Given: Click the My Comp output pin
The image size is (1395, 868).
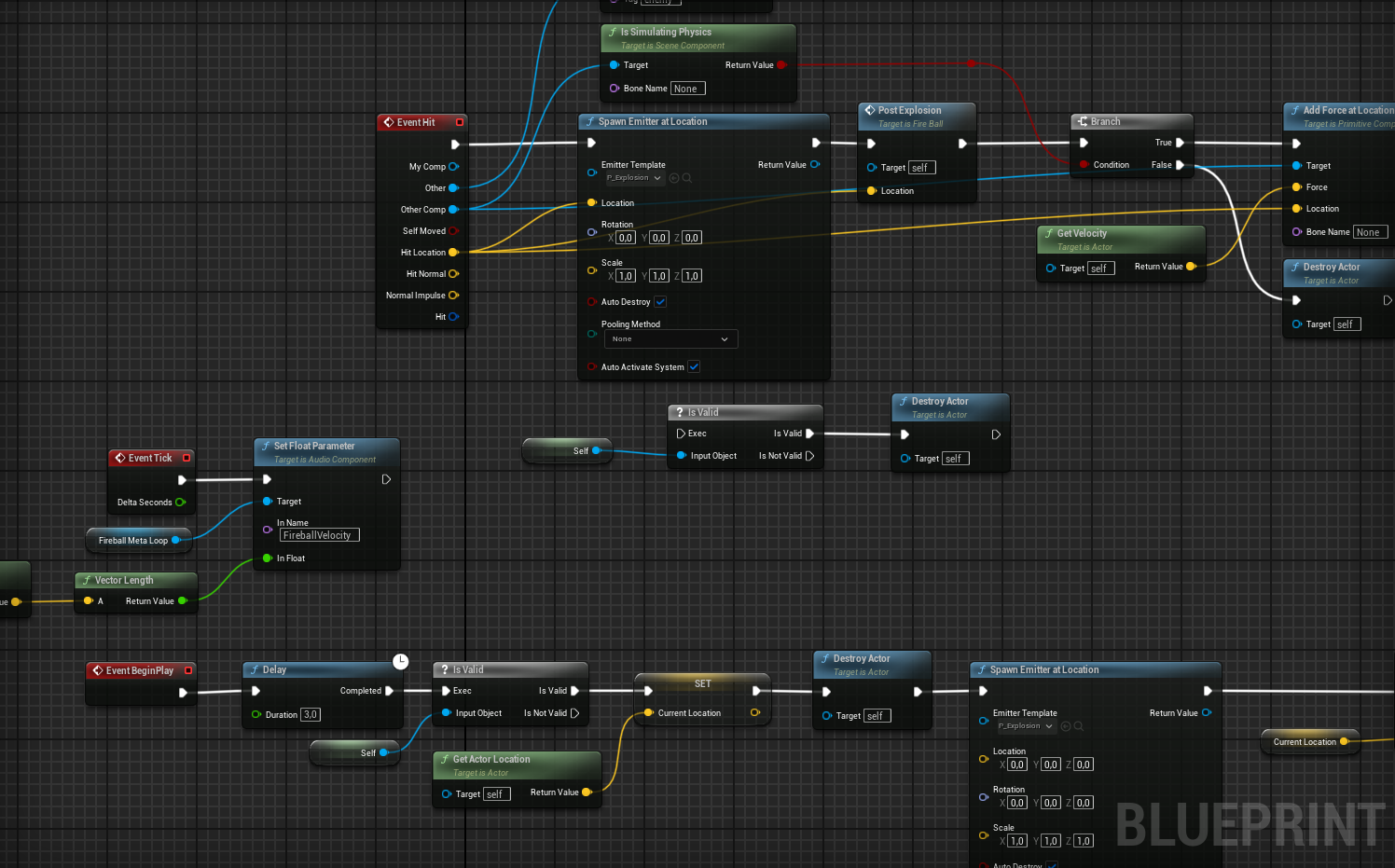Looking at the screenshot, I should point(453,167).
